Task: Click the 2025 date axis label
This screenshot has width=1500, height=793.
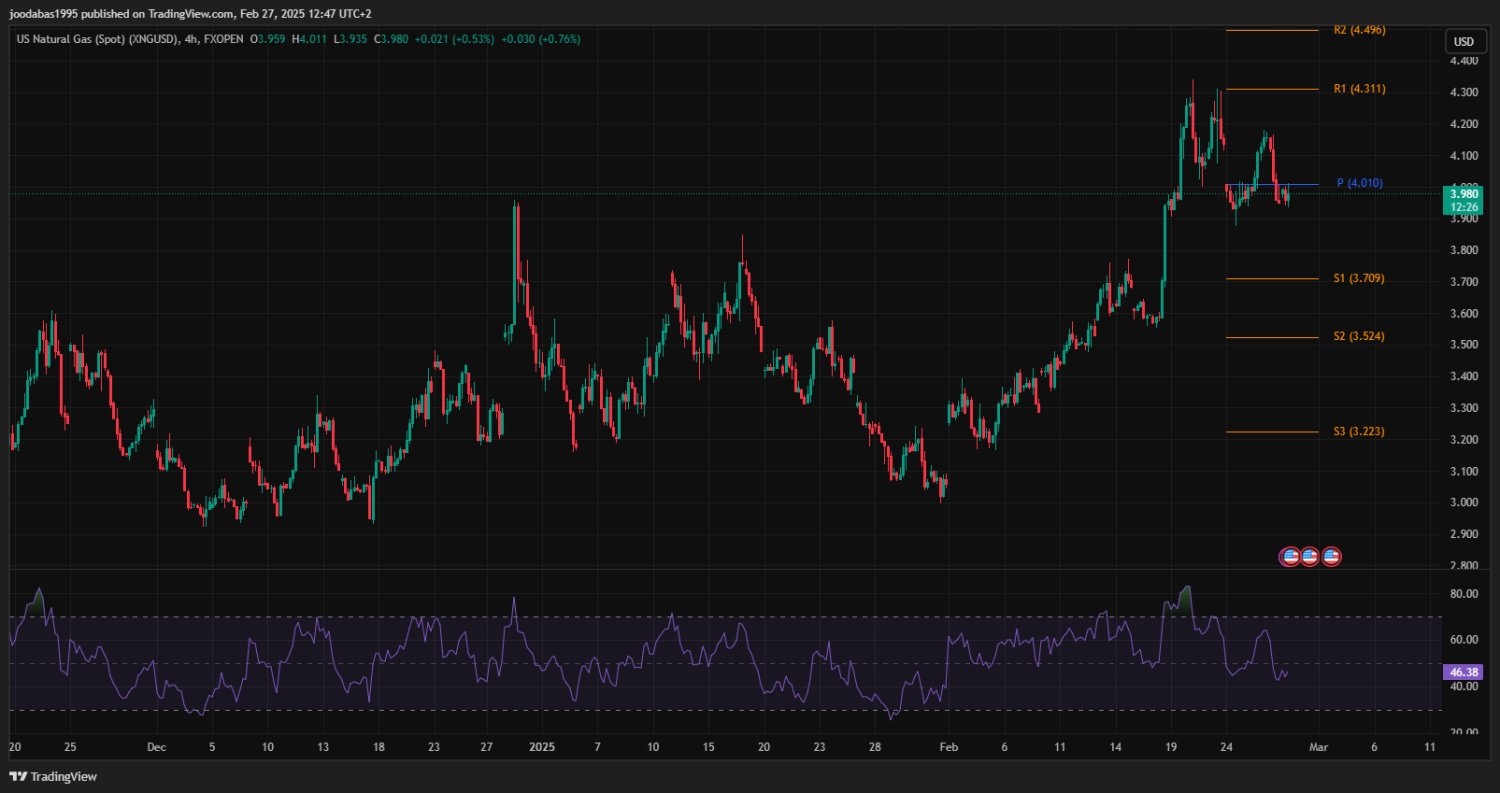Action: [x=541, y=747]
